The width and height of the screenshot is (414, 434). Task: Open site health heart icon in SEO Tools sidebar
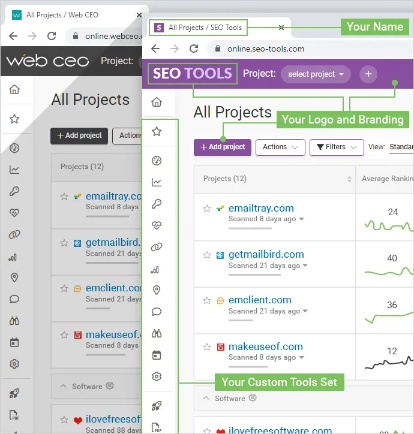(x=157, y=225)
